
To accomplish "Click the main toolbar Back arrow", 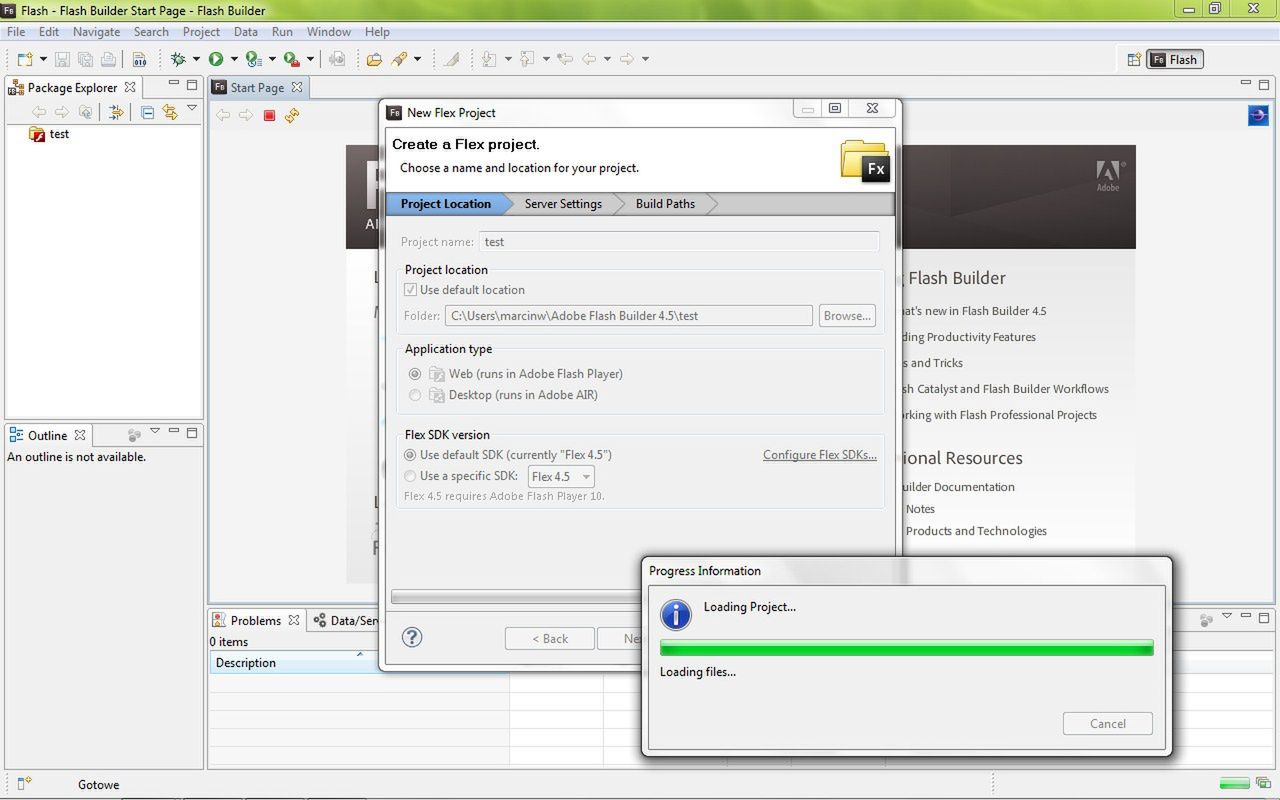I will click(590, 59).
